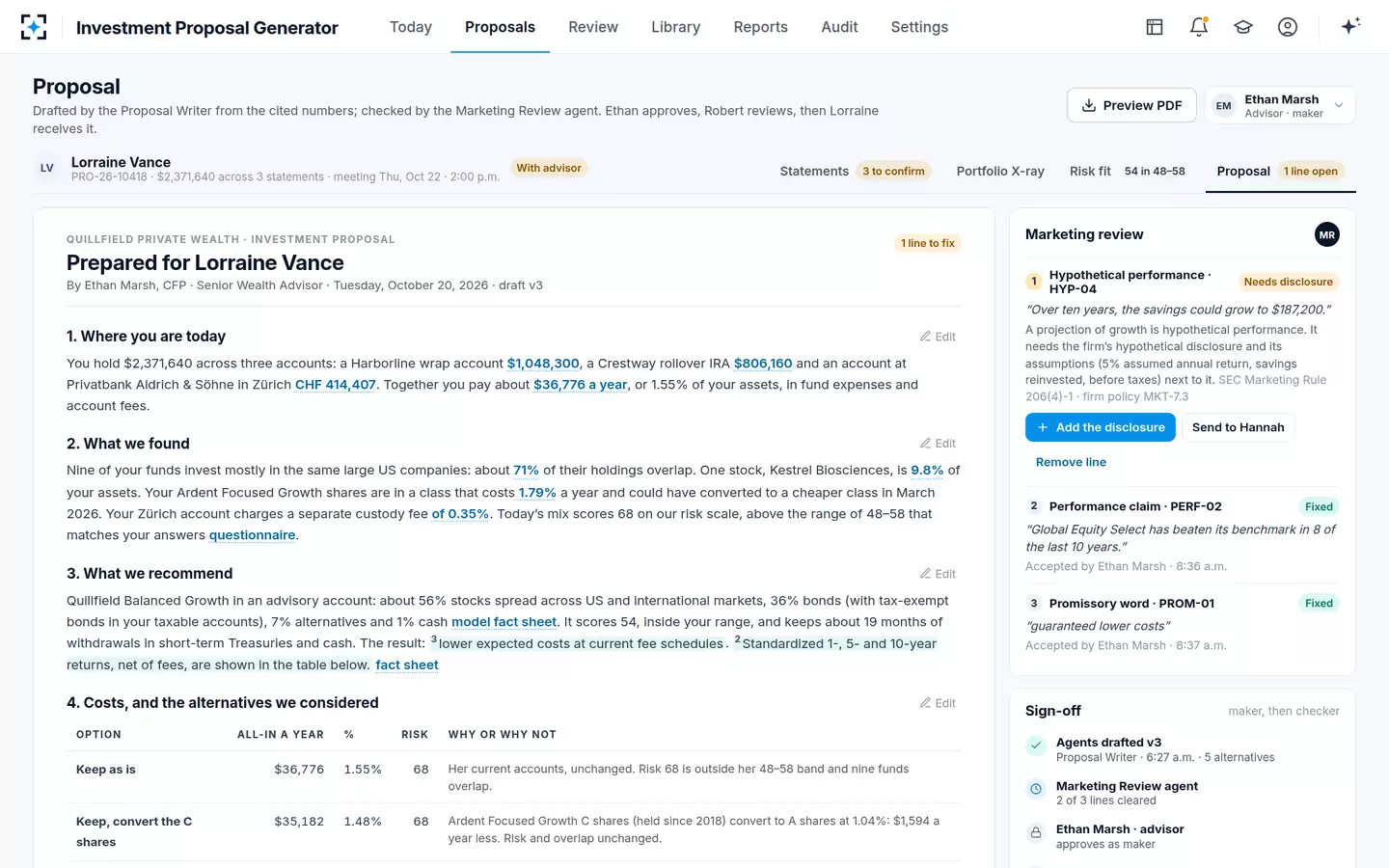
Task: Select the Proposal tab with 1 line open
Action: (1280, 171)
